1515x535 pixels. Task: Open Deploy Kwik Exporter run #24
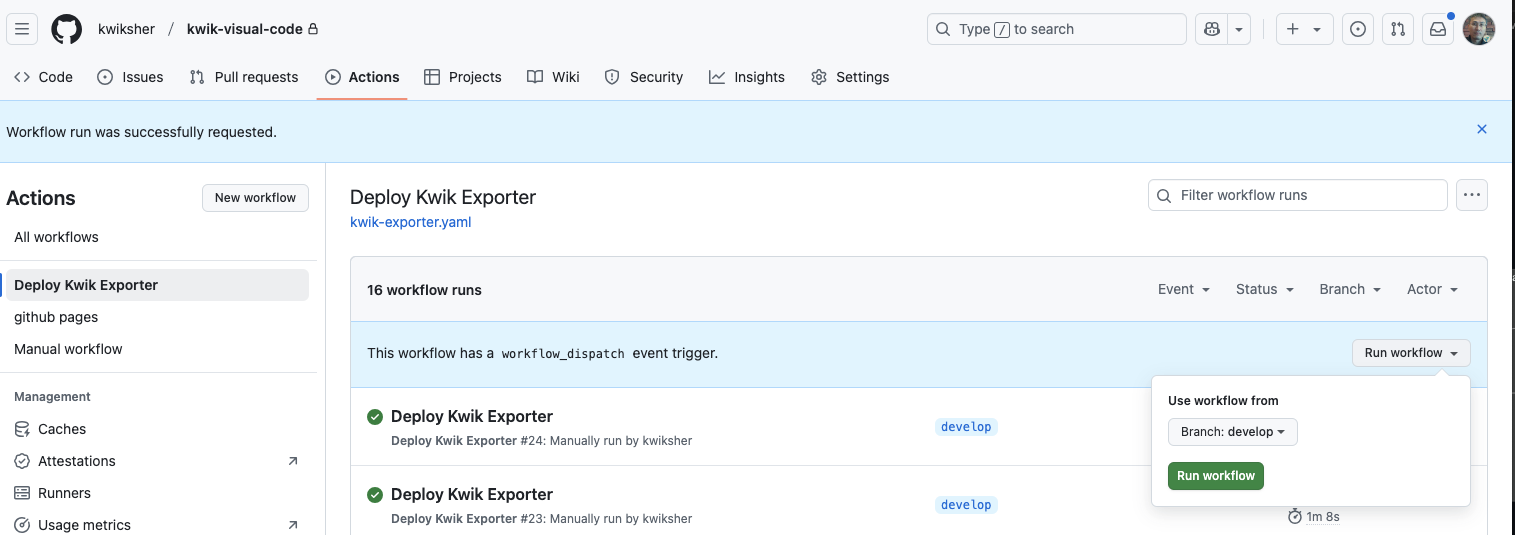click(x=472, y=416)
